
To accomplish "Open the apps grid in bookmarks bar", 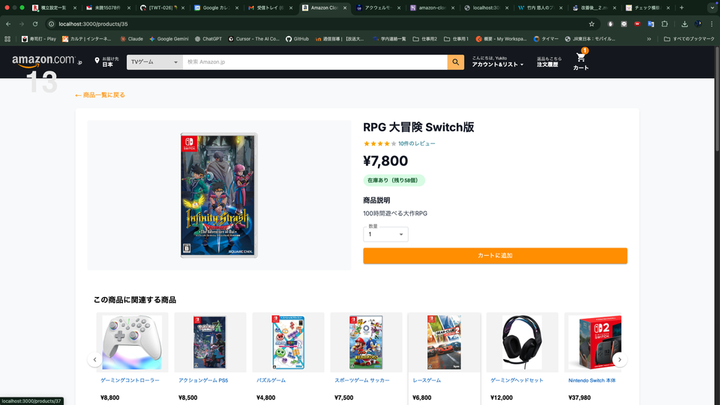I will click(7, 39).
